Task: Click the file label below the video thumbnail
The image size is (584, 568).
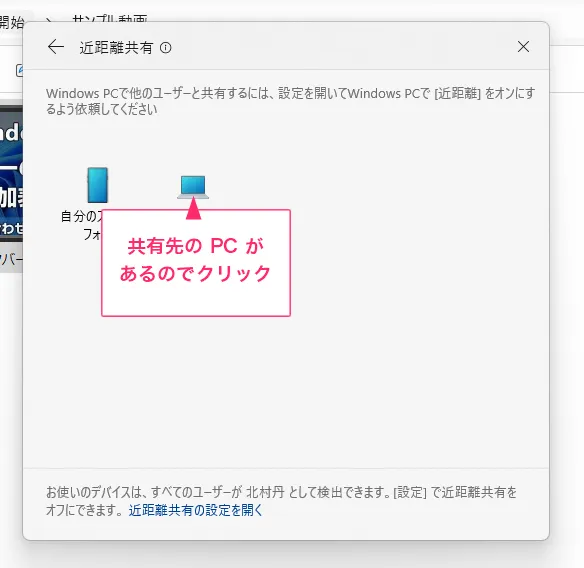Action: click(x=11, y=259)
